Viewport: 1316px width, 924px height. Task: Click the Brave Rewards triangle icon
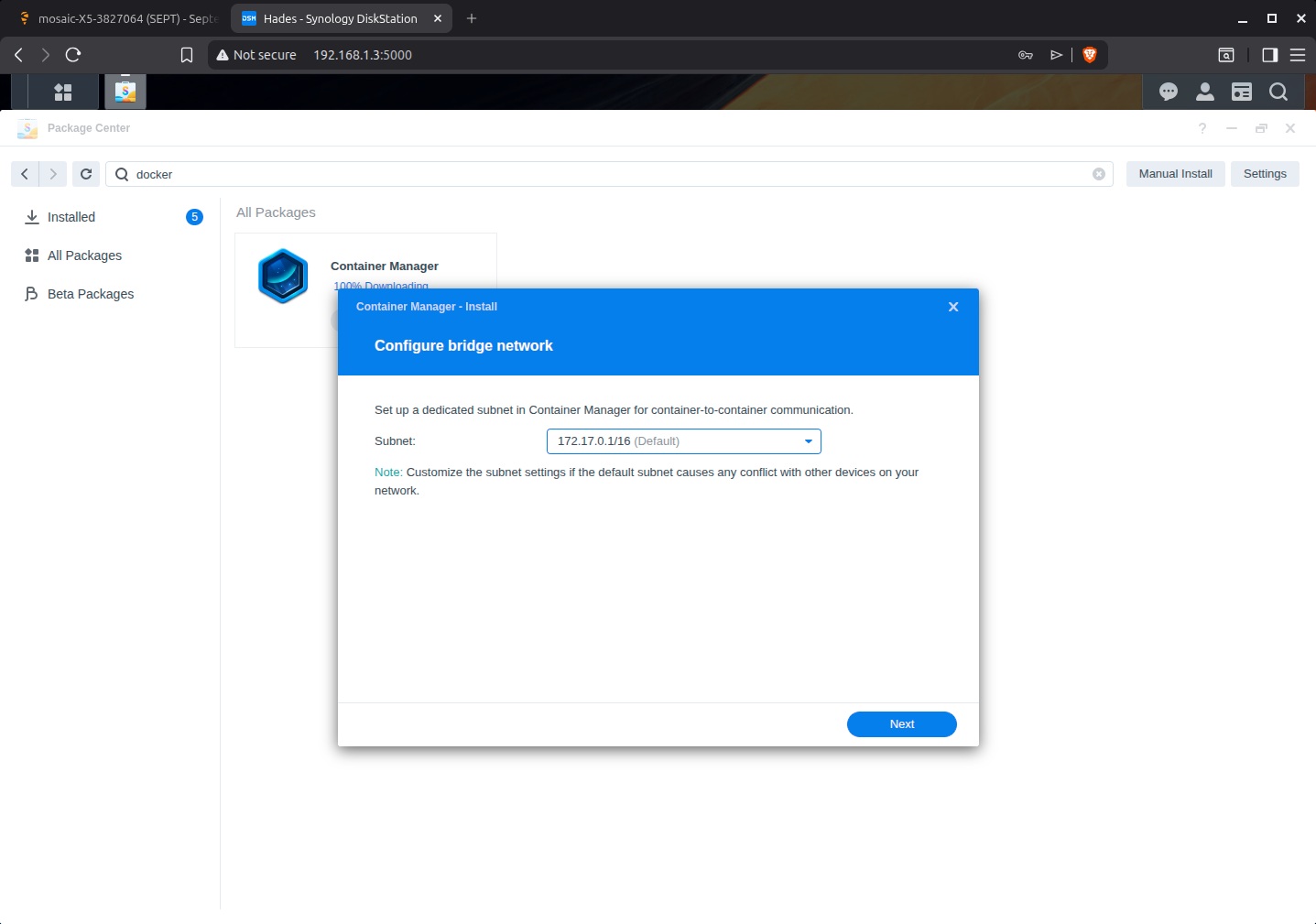(x=1056, y=55)
